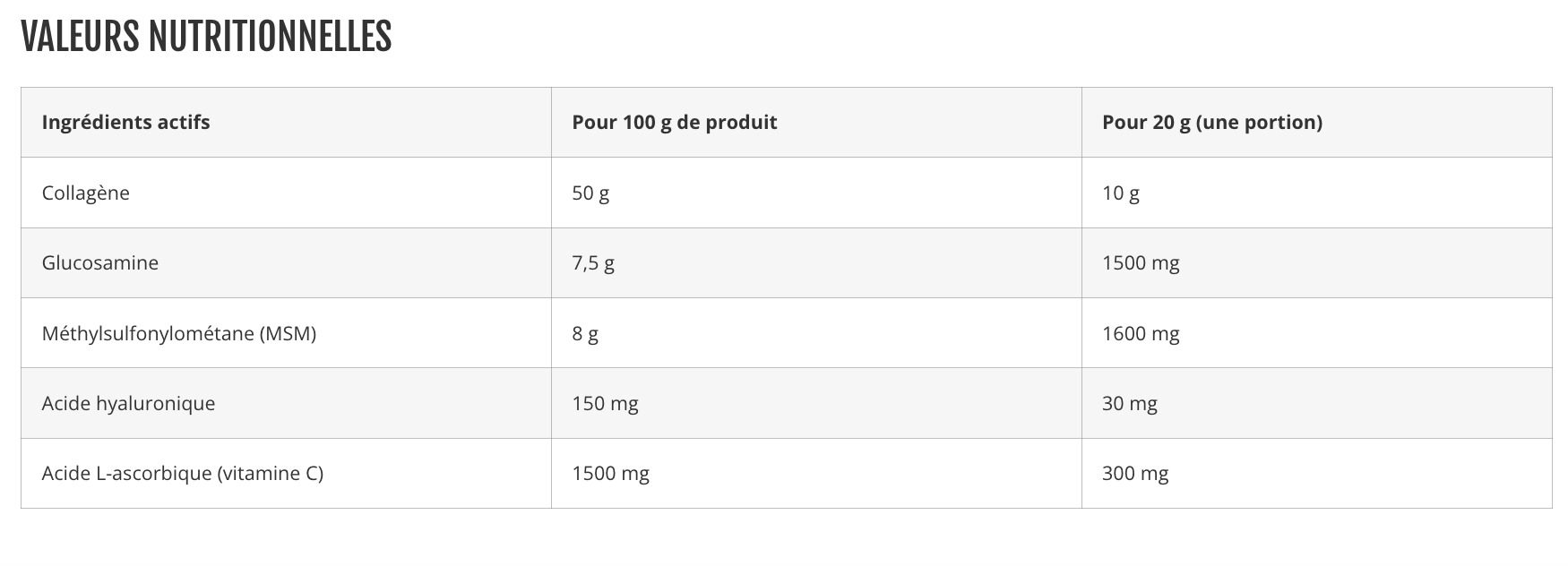Click the Acide hyaluronique row label
Image resolution: width=1568 pixels, height=566 pixels.
[128, 404]
